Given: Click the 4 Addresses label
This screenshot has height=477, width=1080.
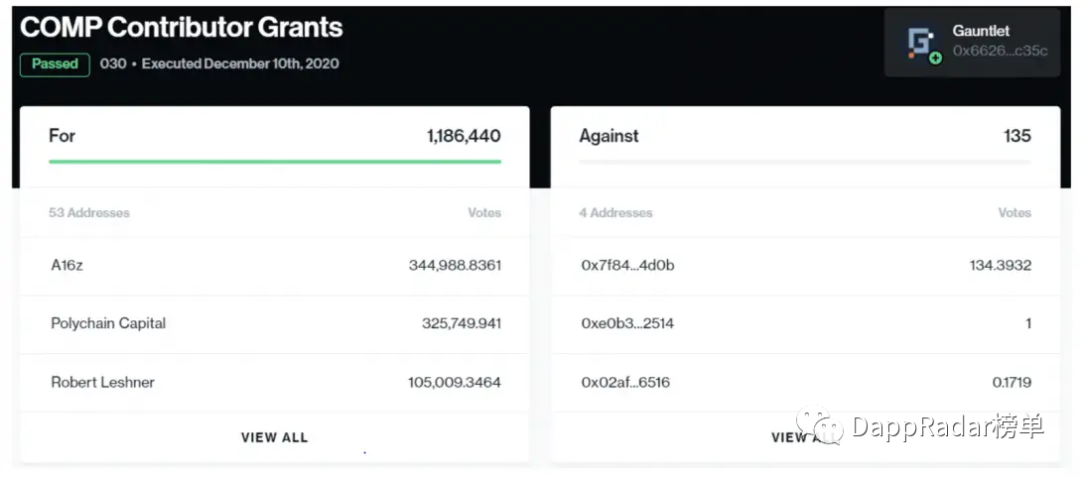Looking at the screenshot, I should 616,213.
